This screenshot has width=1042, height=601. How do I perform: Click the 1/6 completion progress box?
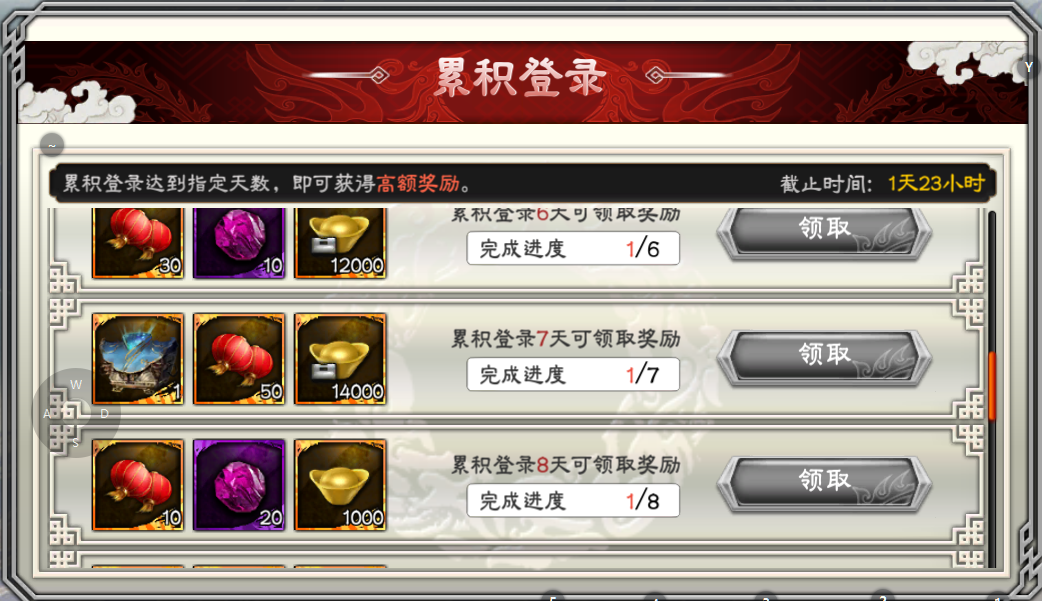[573, 248]
